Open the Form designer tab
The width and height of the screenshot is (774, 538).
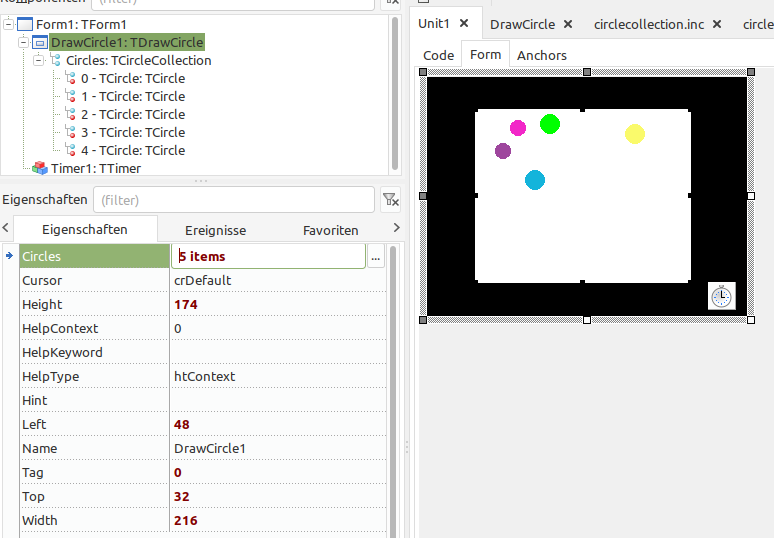click(485, 54)
